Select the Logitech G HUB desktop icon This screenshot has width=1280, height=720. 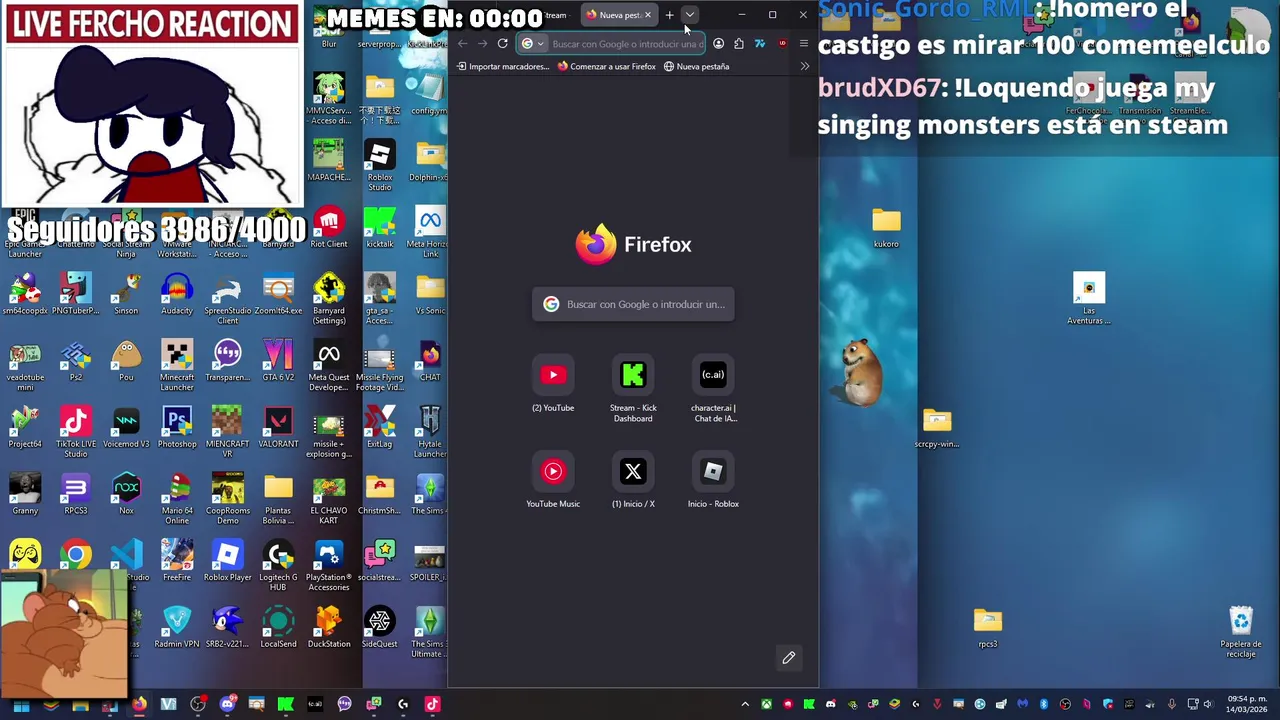click(278, 565)
